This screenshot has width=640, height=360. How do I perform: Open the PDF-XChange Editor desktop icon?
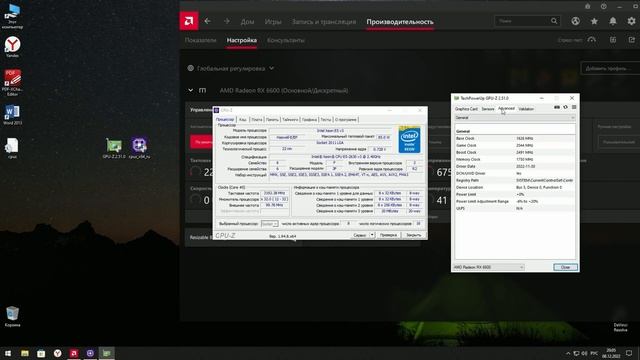pyautogui.click(x=12, y=83)
